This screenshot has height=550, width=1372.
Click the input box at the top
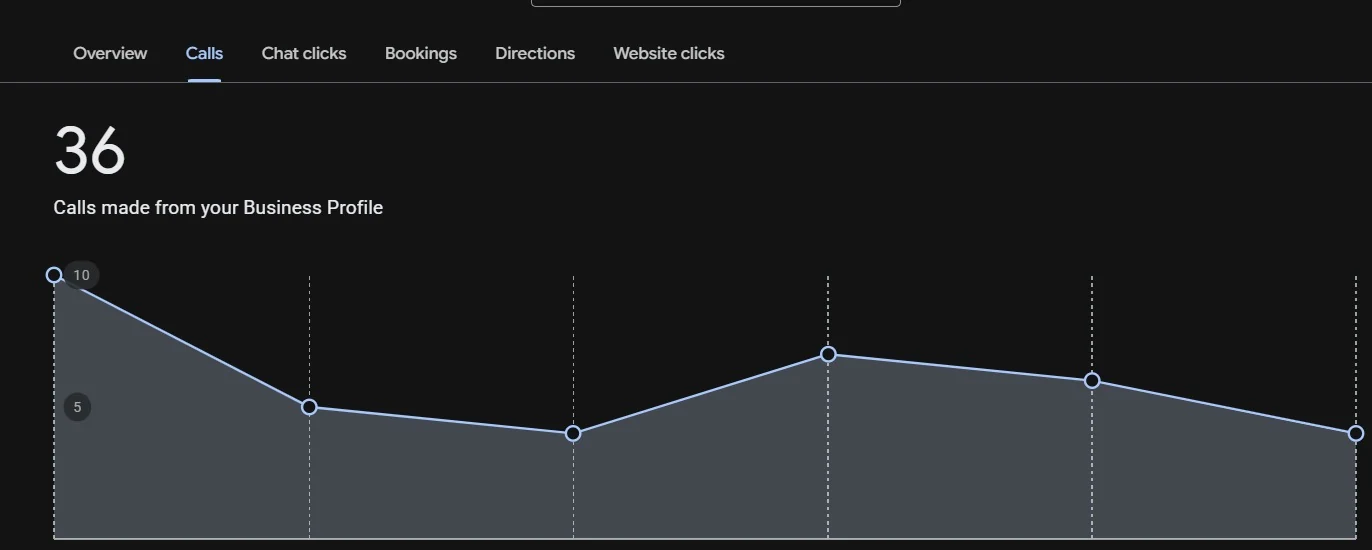coord(716,3)
